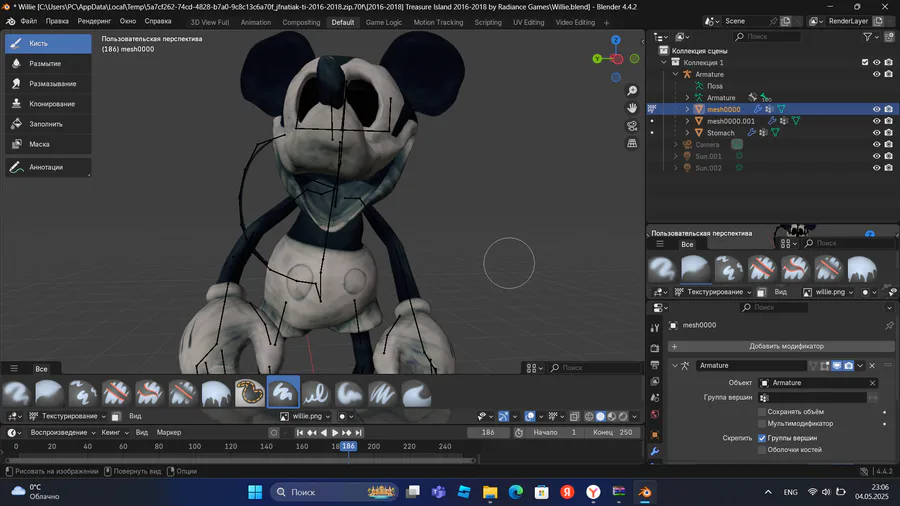This screenshot has width=900, height=506.
Task: Switch to the Scripting workspace tab
Action: [x=488, y=22]
